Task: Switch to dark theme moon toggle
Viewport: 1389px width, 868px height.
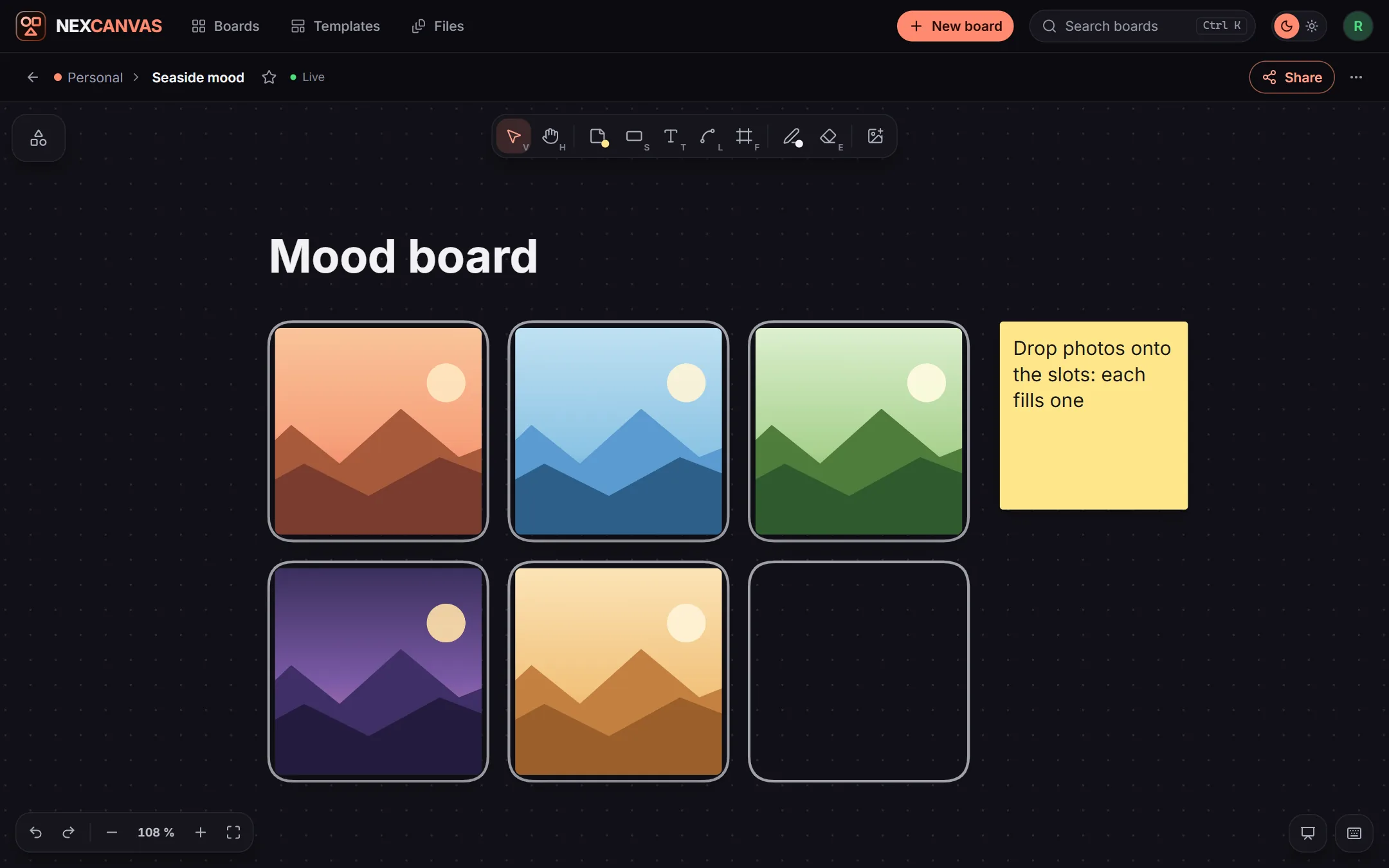Action: point(1287,26)
